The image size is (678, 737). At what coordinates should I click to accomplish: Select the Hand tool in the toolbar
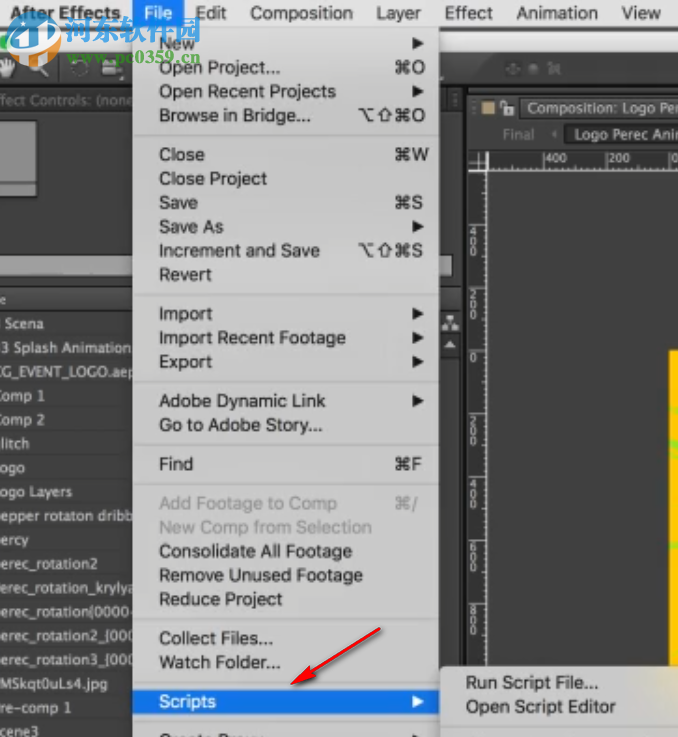[7, 69]
